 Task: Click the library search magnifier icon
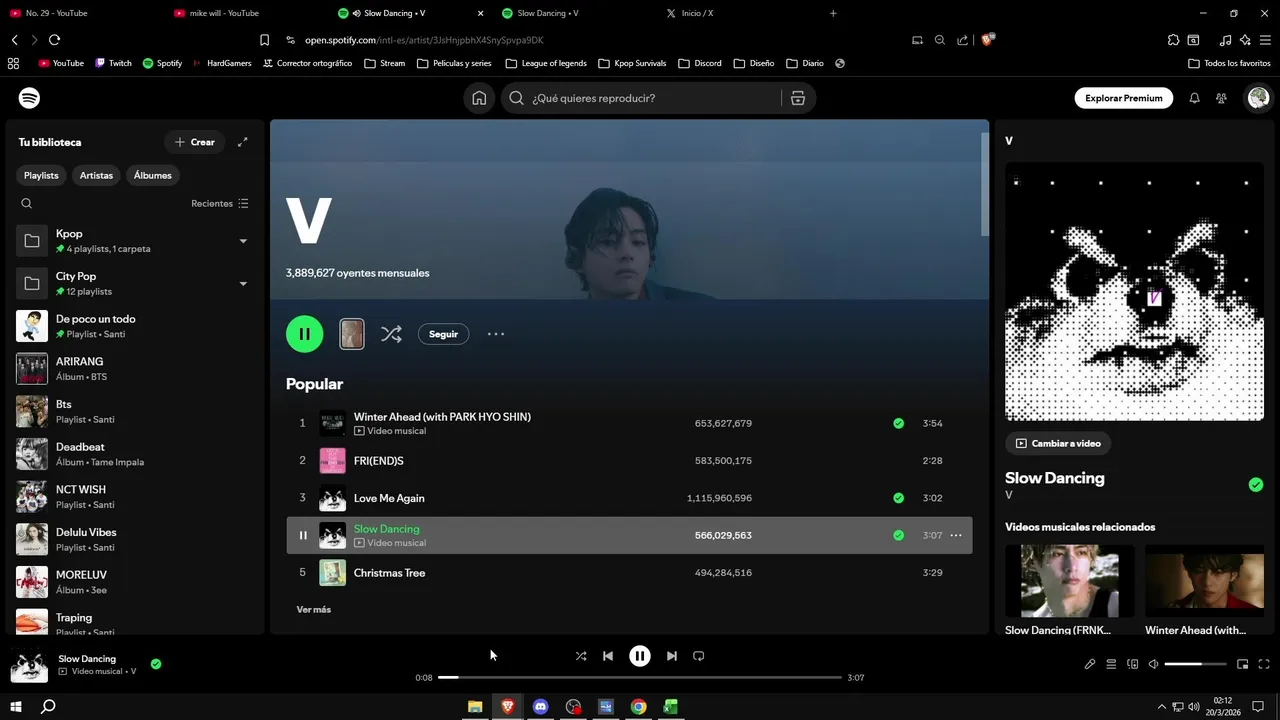(27, 203)
